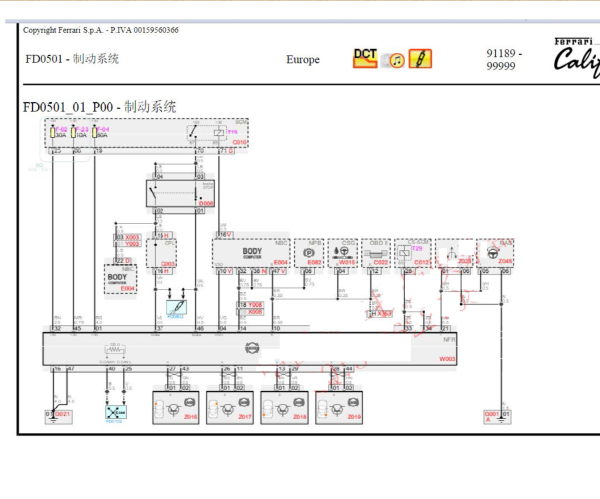
Task: Click the 91189 - 99999 chassis range
Action: [504, 59]
